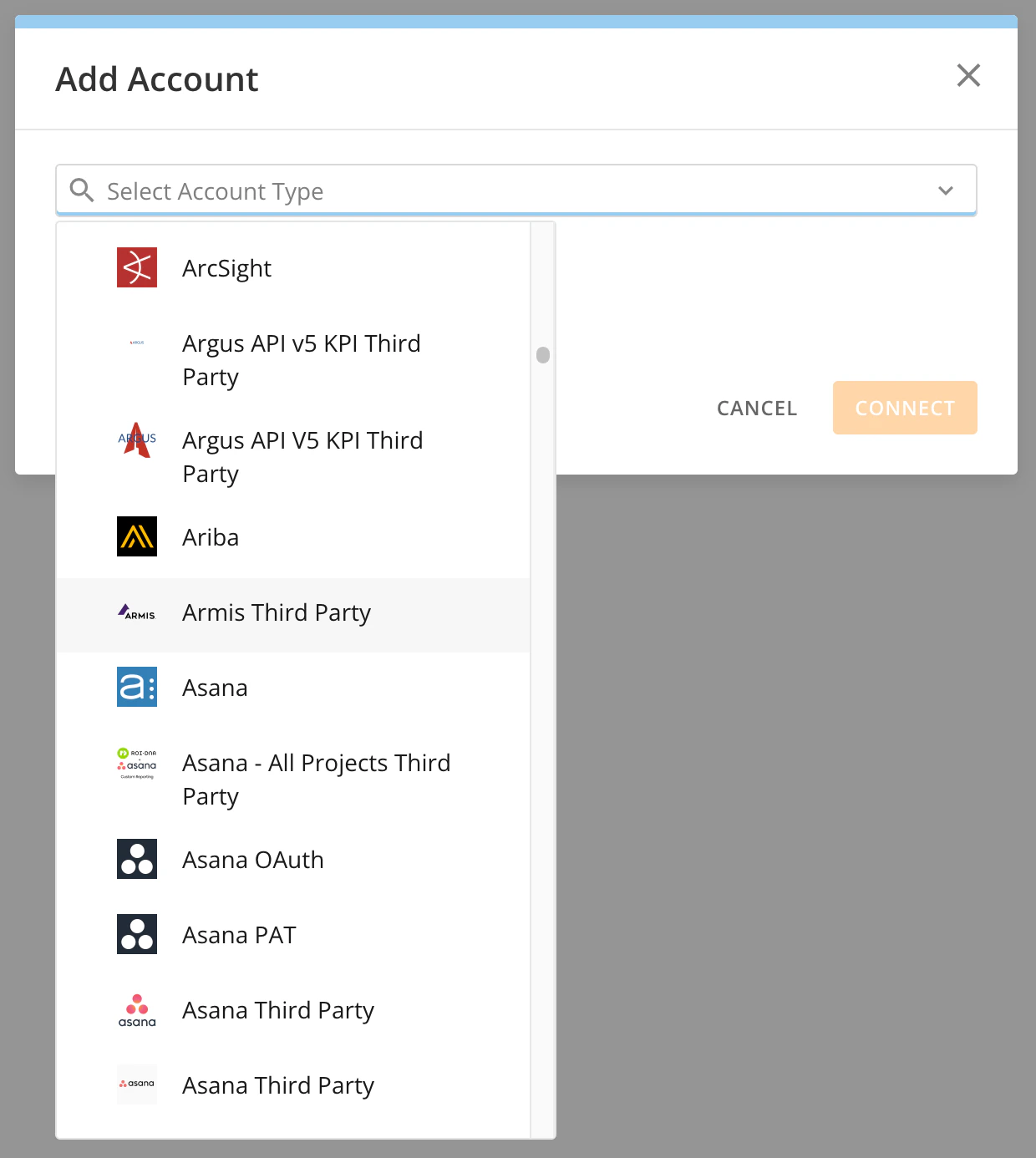Close the Add Account dialog

coord(968,75)
